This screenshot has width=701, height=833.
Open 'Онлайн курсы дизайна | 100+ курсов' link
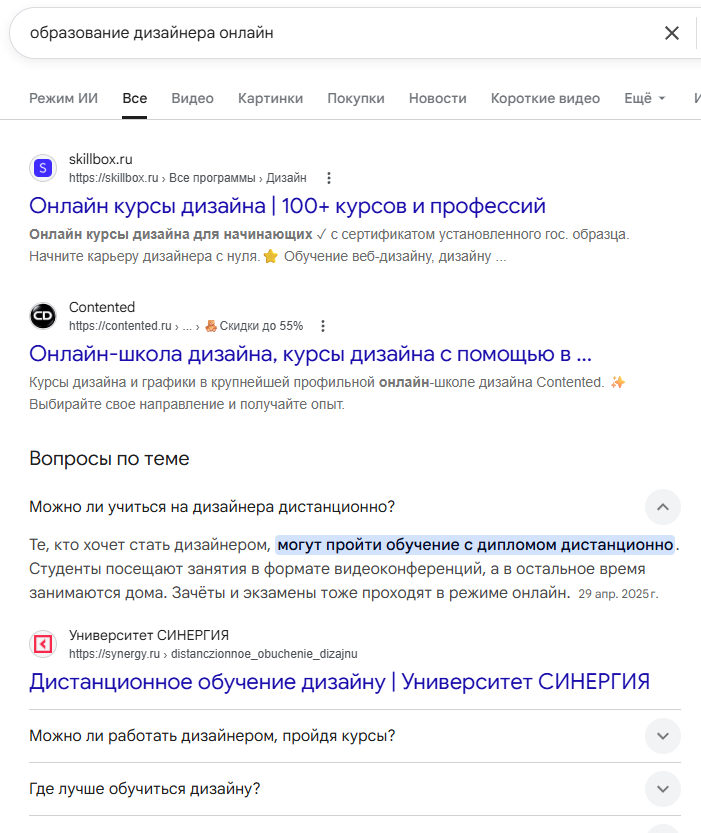tap(287, 206)
